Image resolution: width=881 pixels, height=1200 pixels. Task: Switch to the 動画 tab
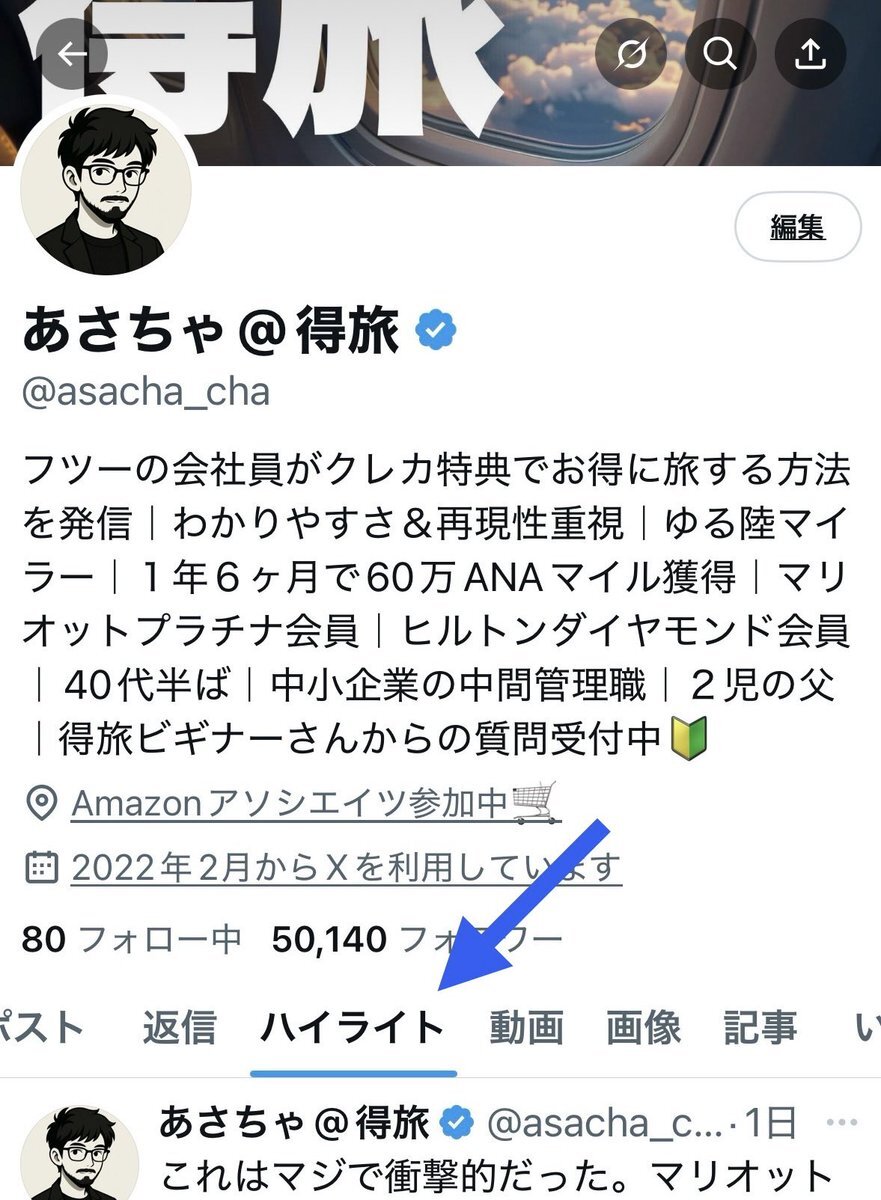527,1028
